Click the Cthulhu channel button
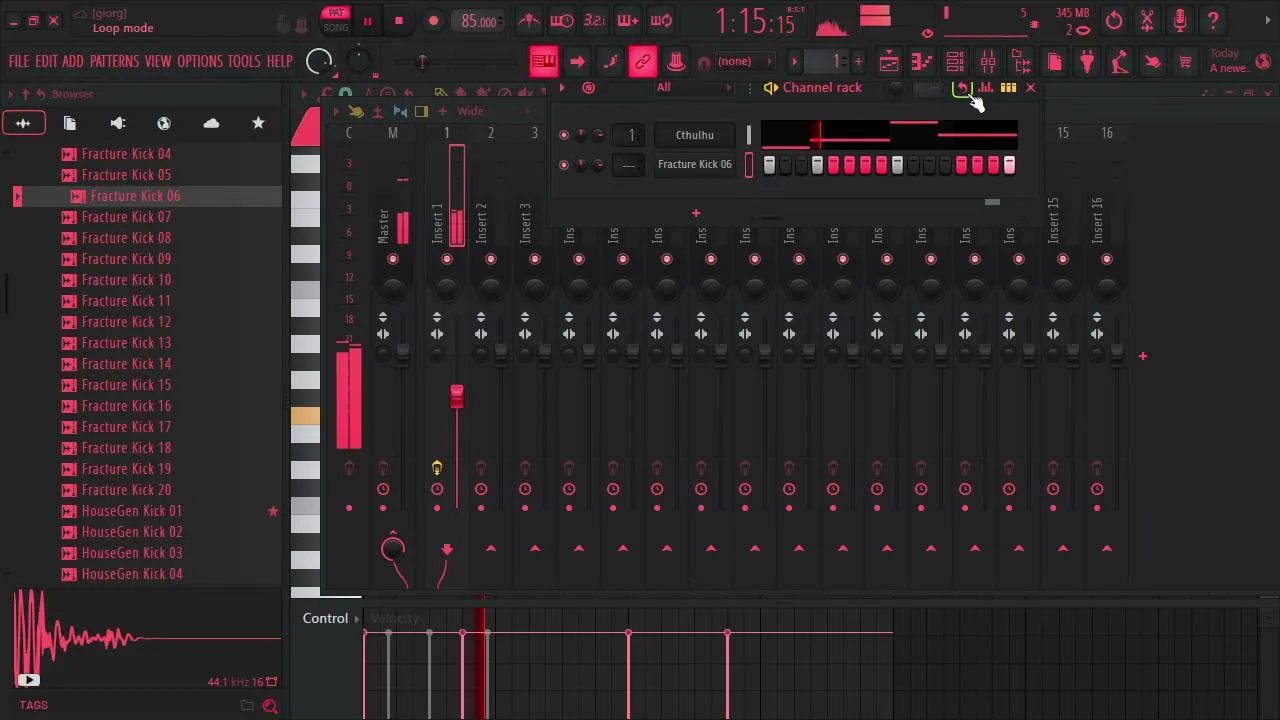 click(695, 135)
